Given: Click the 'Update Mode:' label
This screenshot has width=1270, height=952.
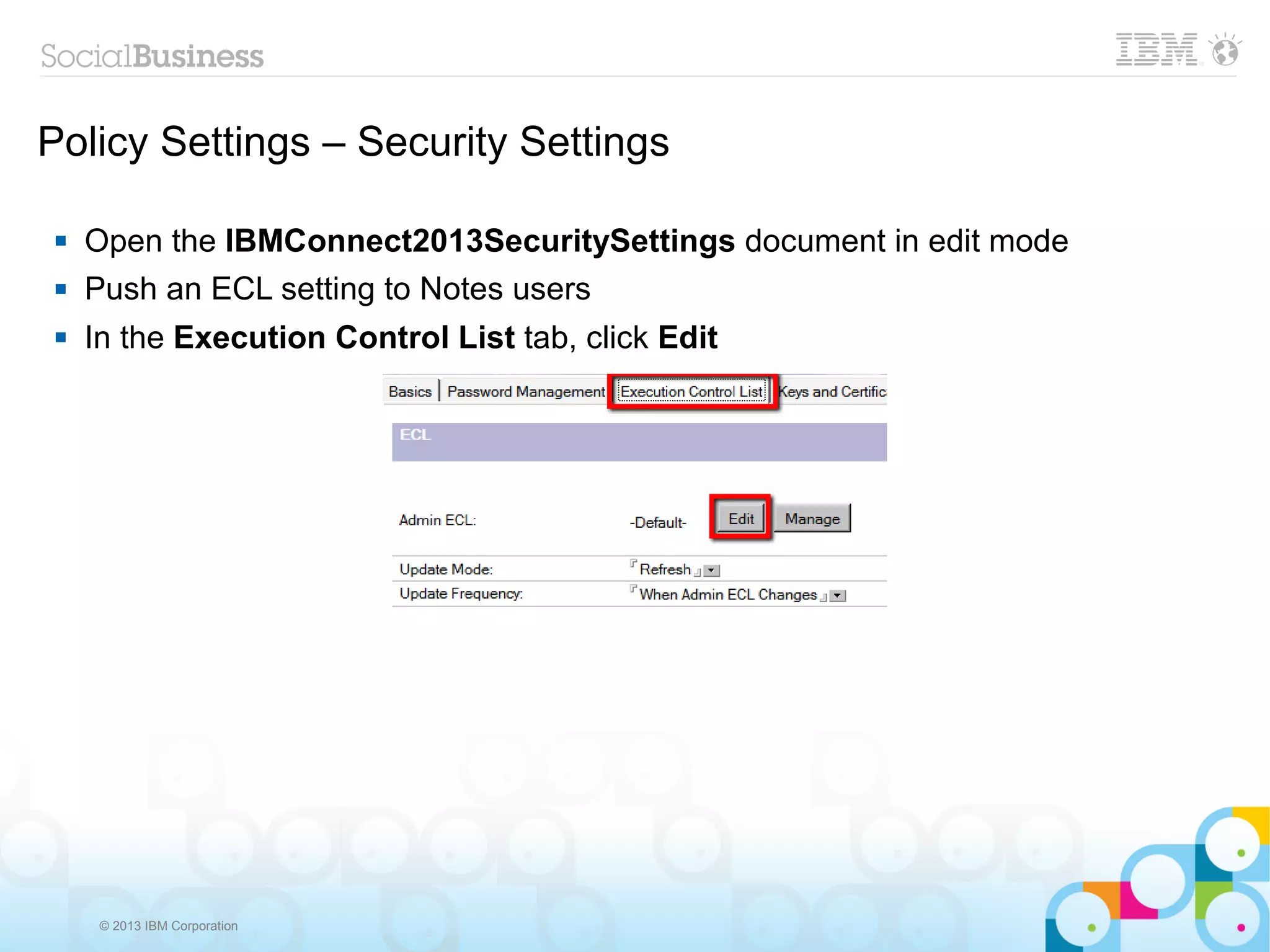Looking at the screenshot, I should point(446,569).
